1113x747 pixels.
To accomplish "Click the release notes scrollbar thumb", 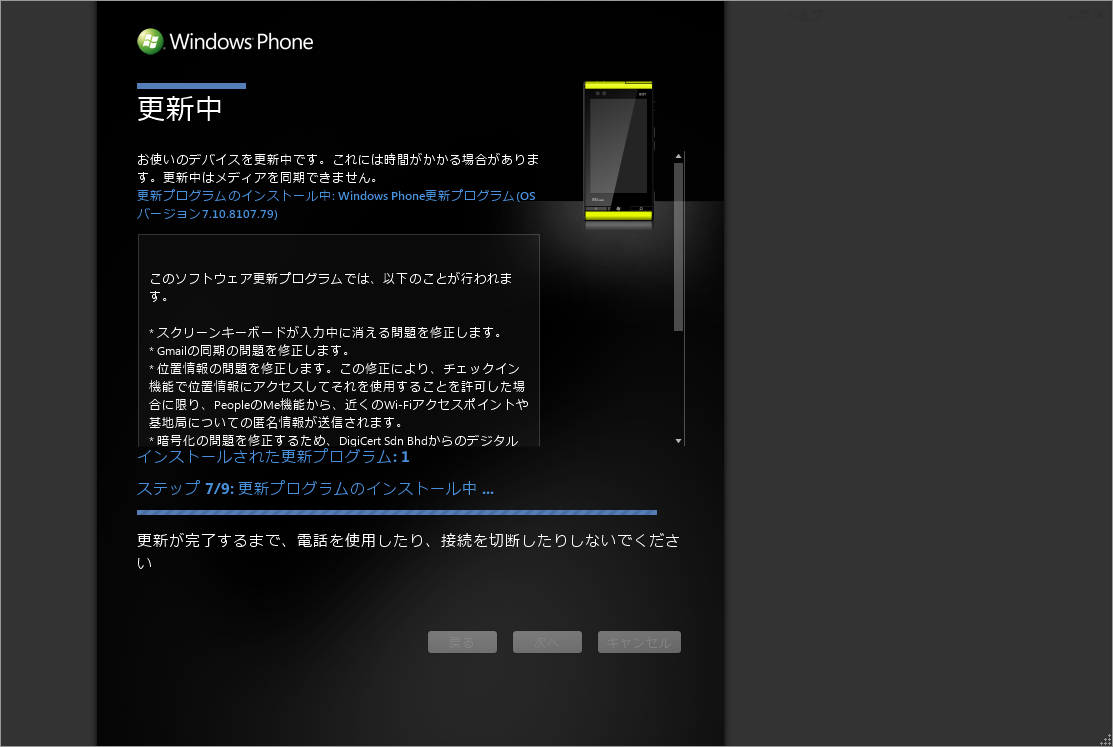I will pos(679,246).
